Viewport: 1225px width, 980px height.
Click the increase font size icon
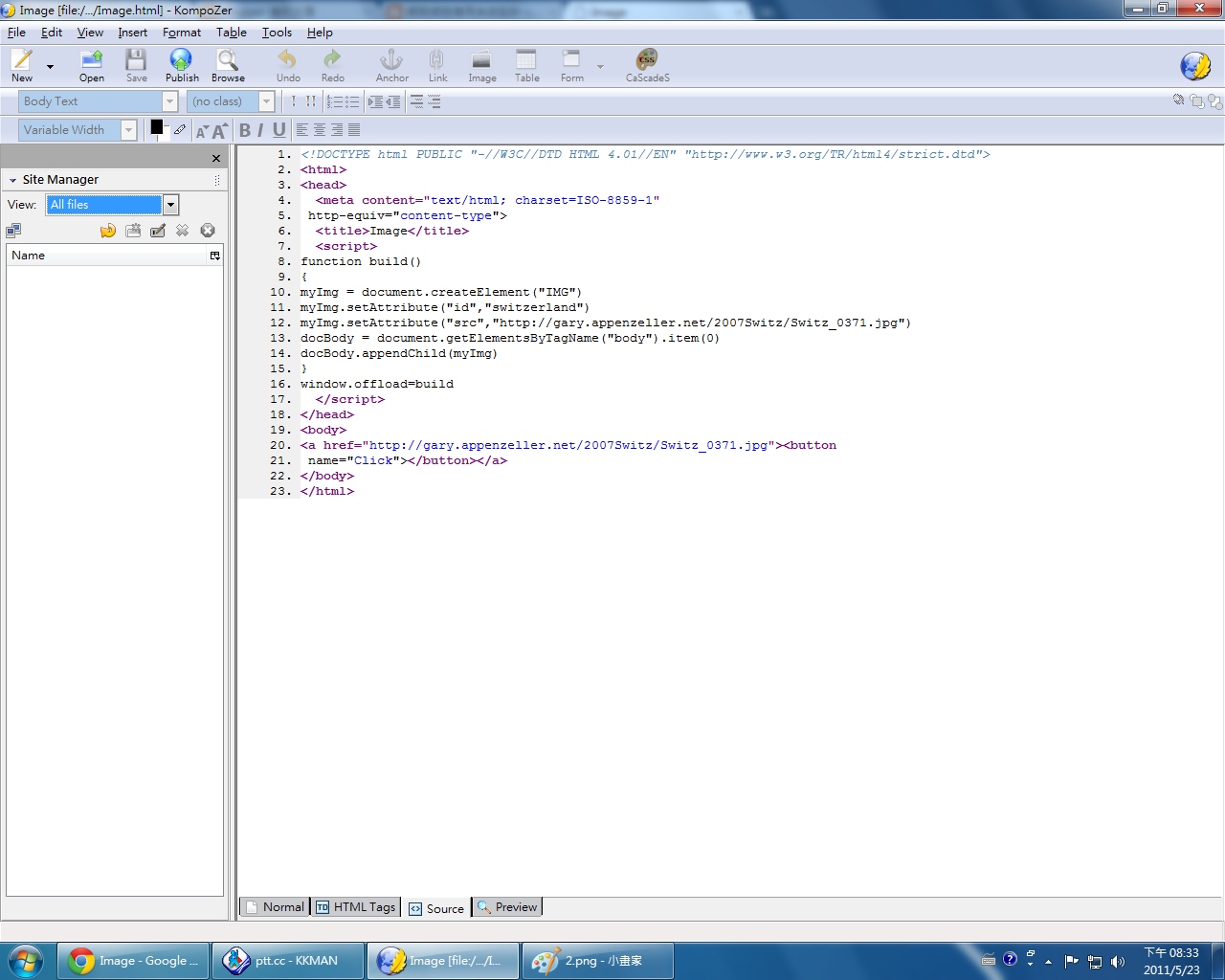pos(219,130)
